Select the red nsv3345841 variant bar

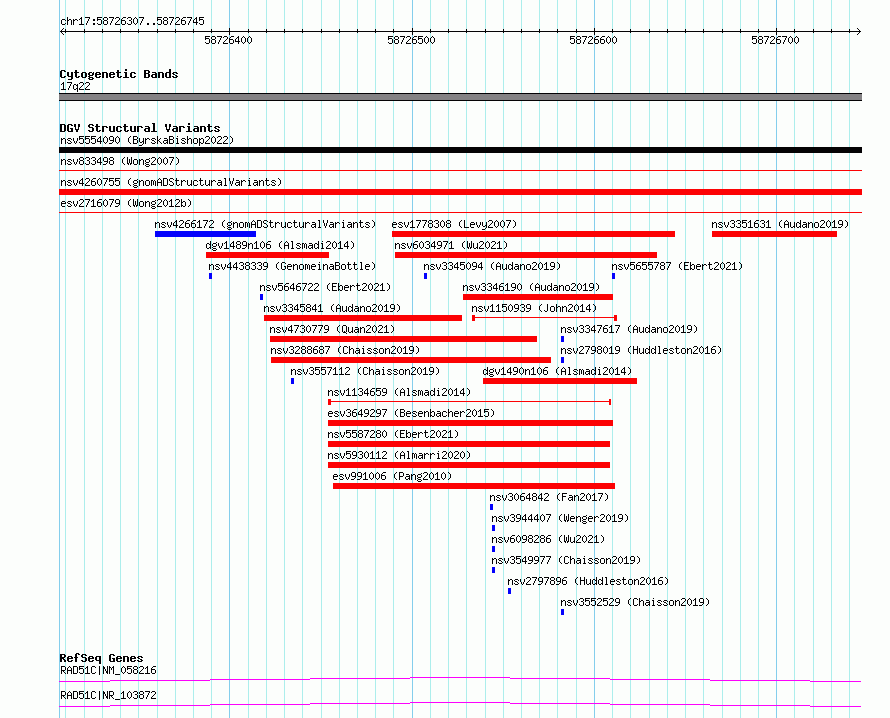click(x=363, y=318)
